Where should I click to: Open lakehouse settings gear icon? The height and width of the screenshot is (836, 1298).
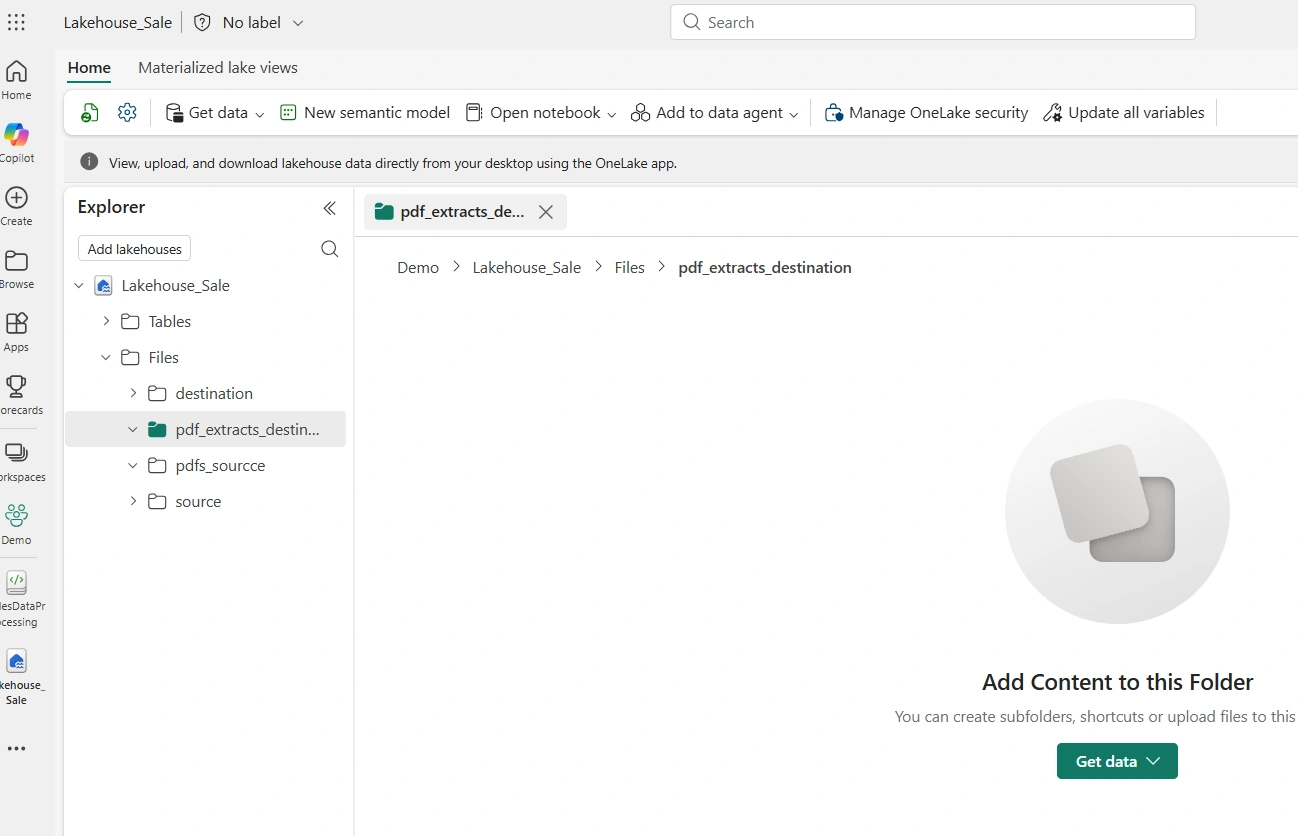pyautogui.click(x=127, y=113)
